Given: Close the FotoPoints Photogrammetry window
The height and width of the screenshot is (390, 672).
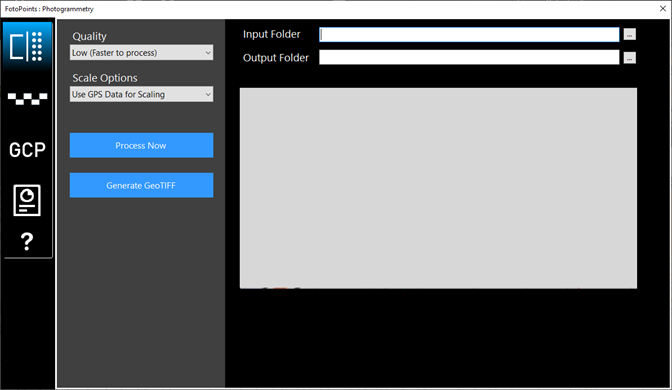Looking at the screenshot, I should (662, 9).
